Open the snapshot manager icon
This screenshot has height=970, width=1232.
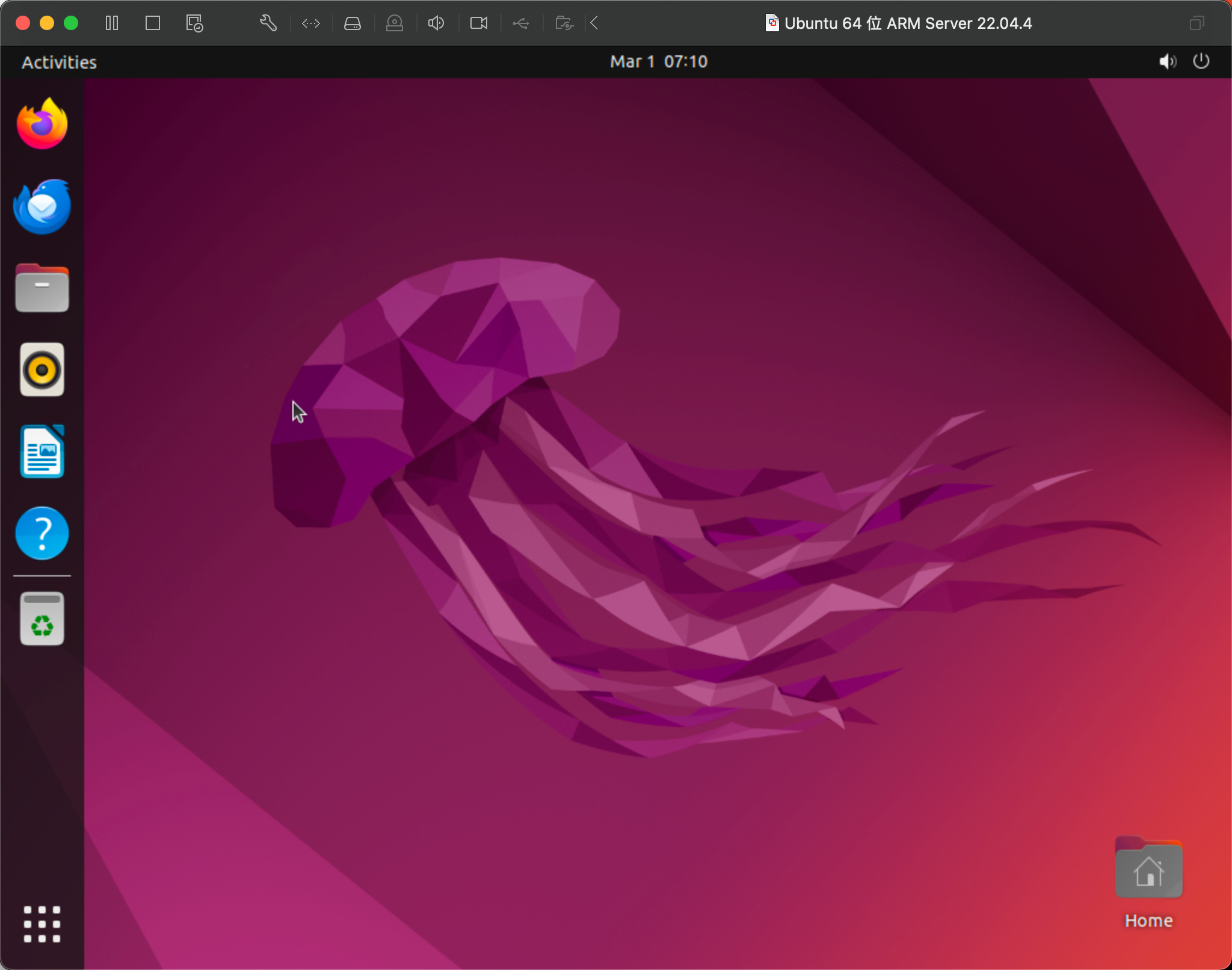[x=194, y=23]
